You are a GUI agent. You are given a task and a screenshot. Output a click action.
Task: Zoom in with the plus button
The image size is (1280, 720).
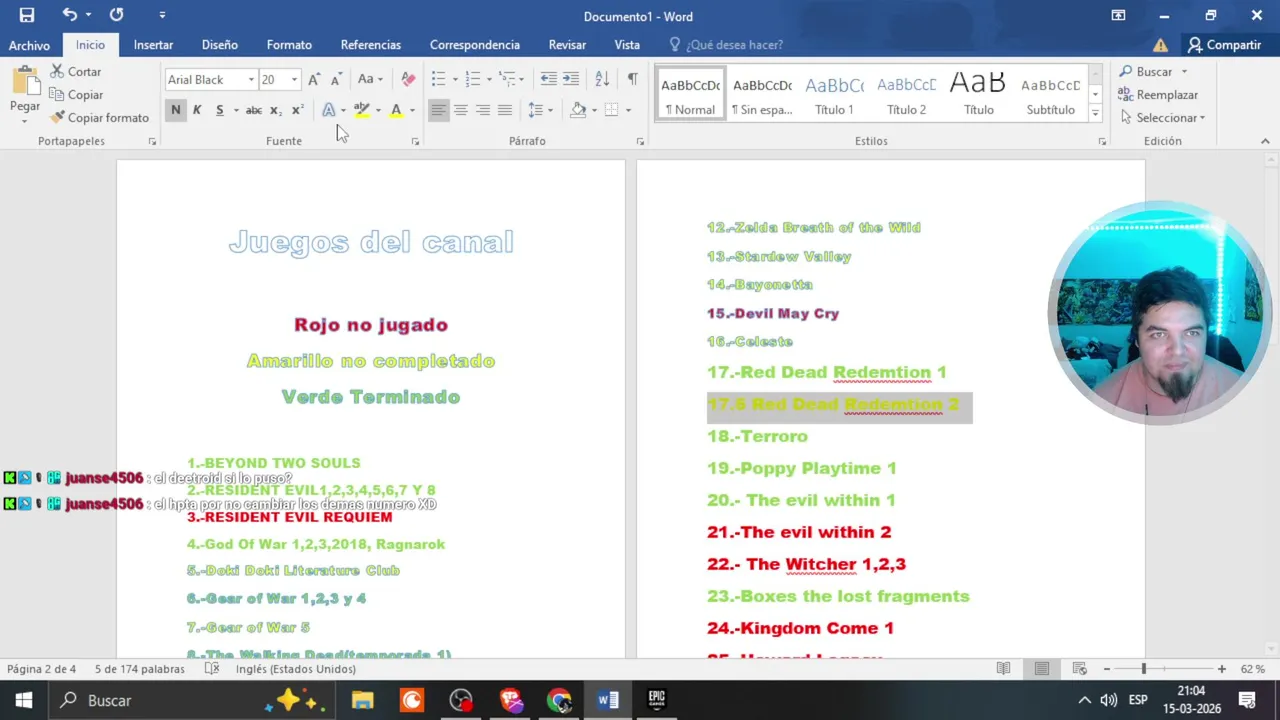[1221, 668]
